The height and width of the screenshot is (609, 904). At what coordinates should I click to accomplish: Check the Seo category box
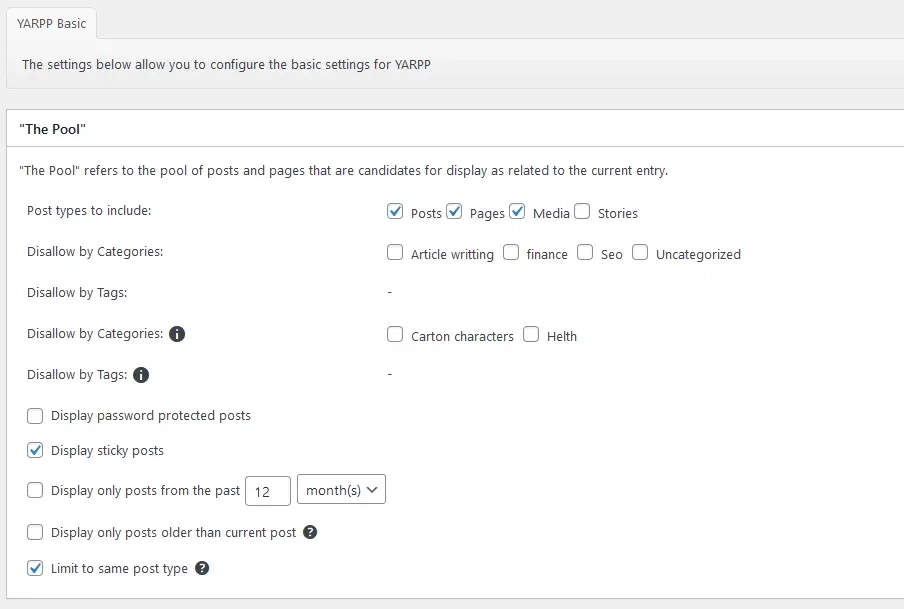coord(585,253)
